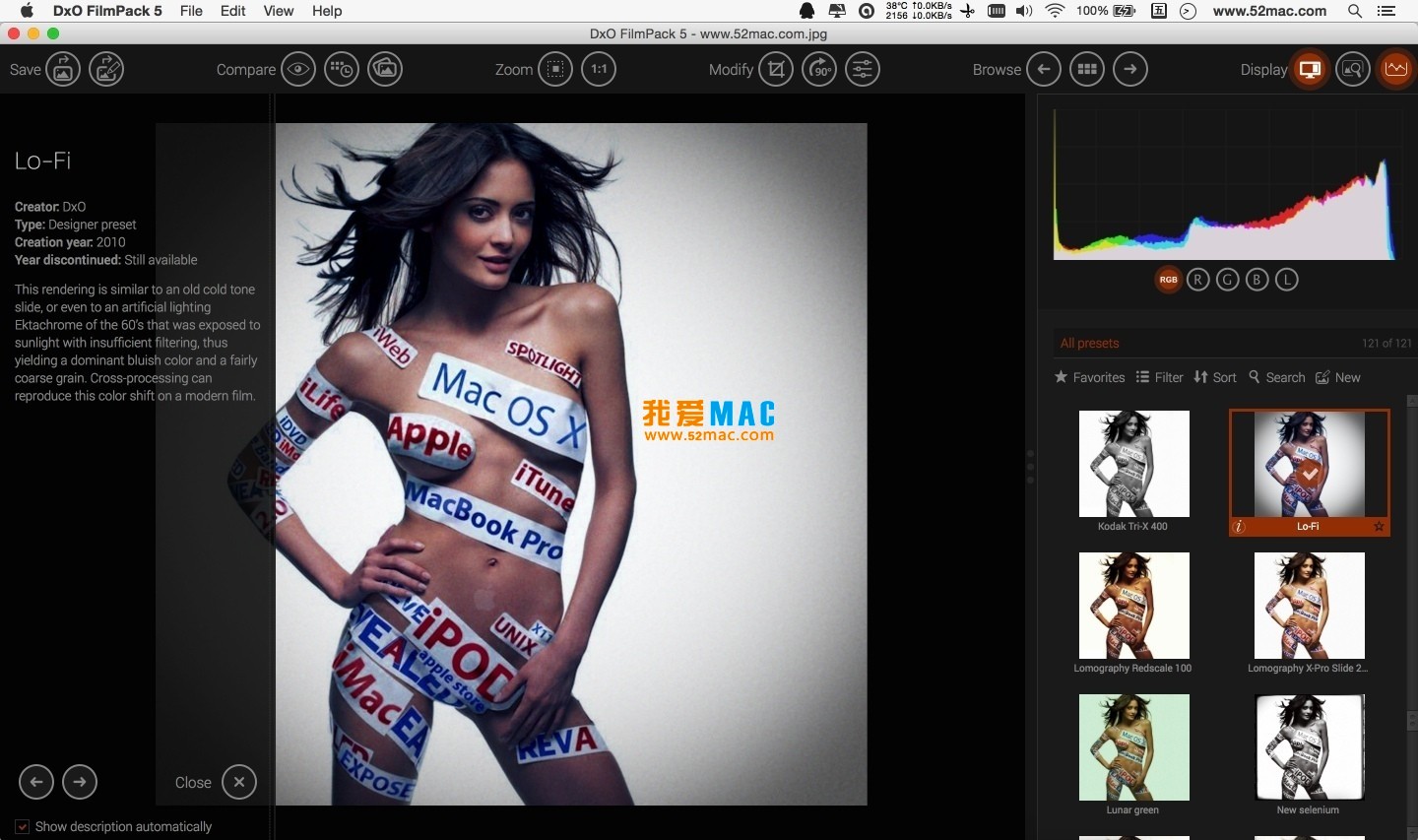This screenshot has height=840, width=1418.
Task: Select the R histogram channel
Action: 1197,280
